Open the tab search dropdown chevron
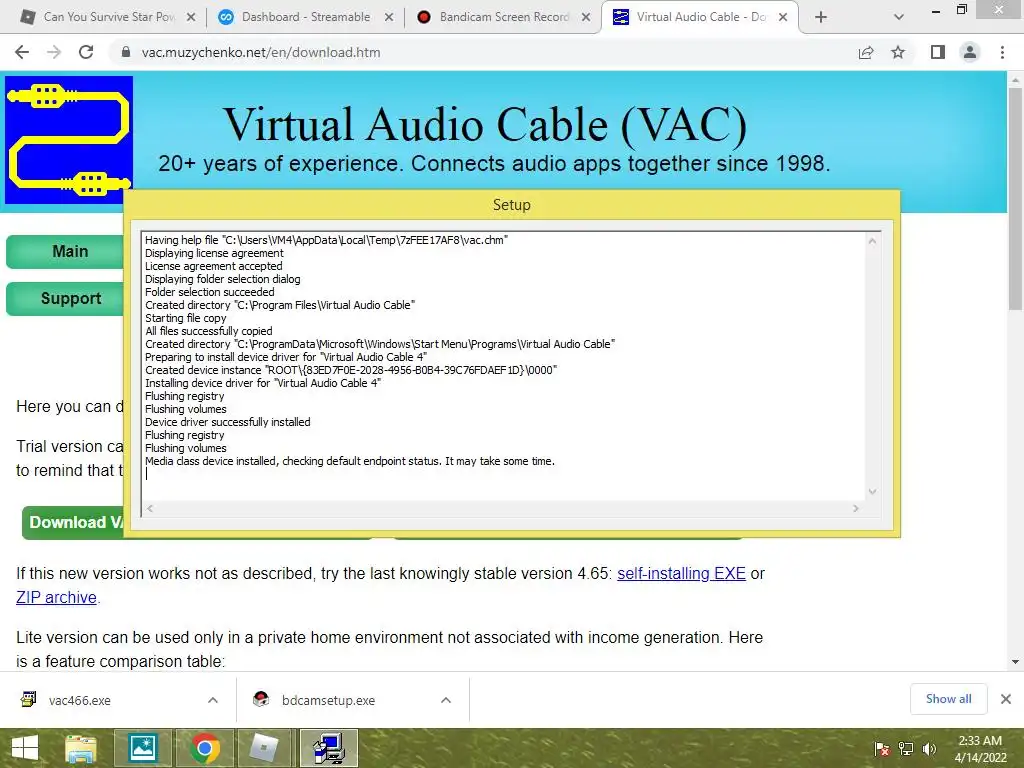Viewport: 1024px width, 768px height. (899, 18)
